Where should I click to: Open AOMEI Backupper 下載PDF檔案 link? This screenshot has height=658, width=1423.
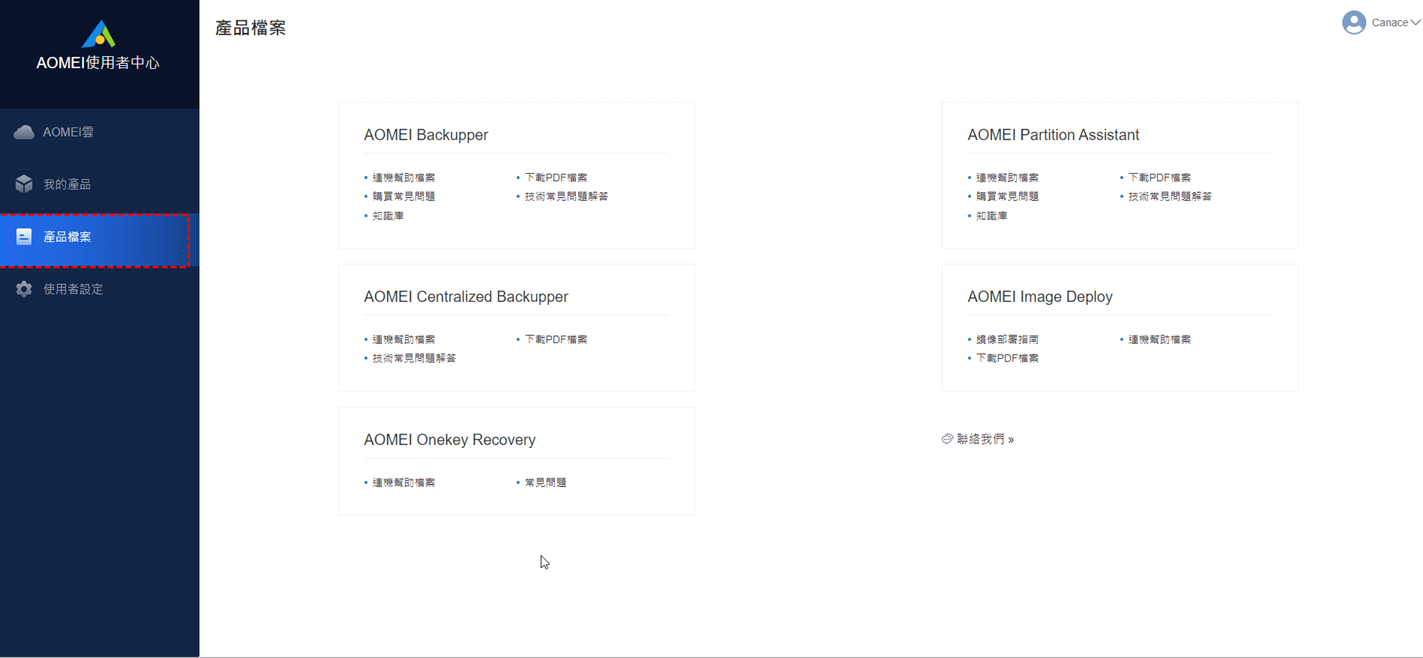coord(556,177)
